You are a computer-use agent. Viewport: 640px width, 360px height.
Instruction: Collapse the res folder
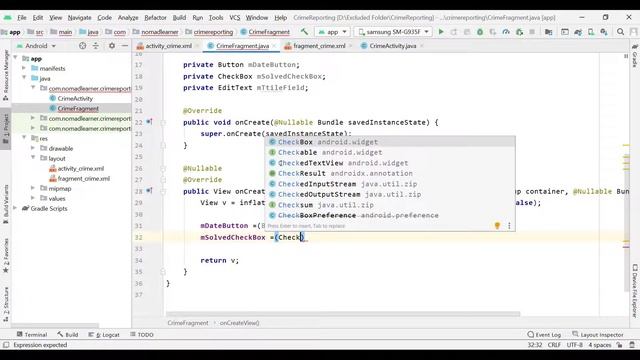[x=24, y=138]
